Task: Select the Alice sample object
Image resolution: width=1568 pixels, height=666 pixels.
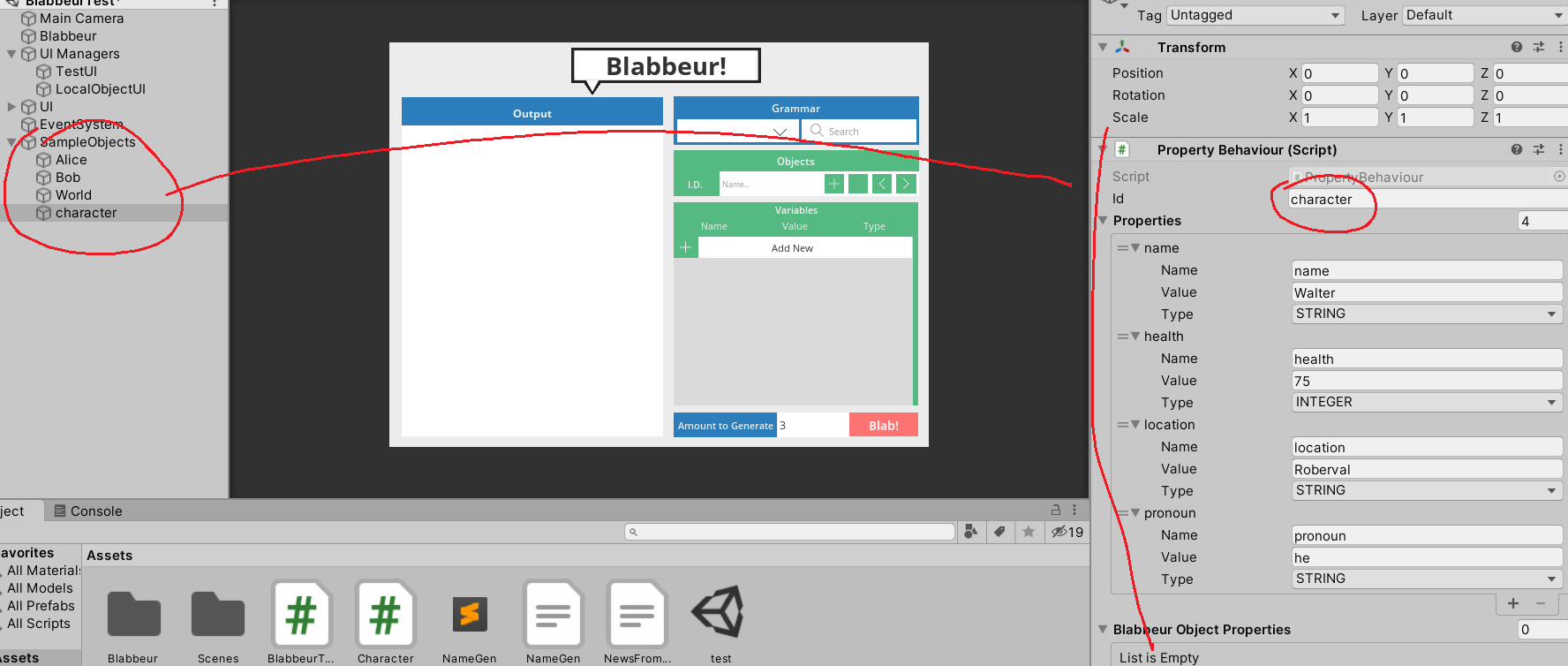Action: coord(71,160)
